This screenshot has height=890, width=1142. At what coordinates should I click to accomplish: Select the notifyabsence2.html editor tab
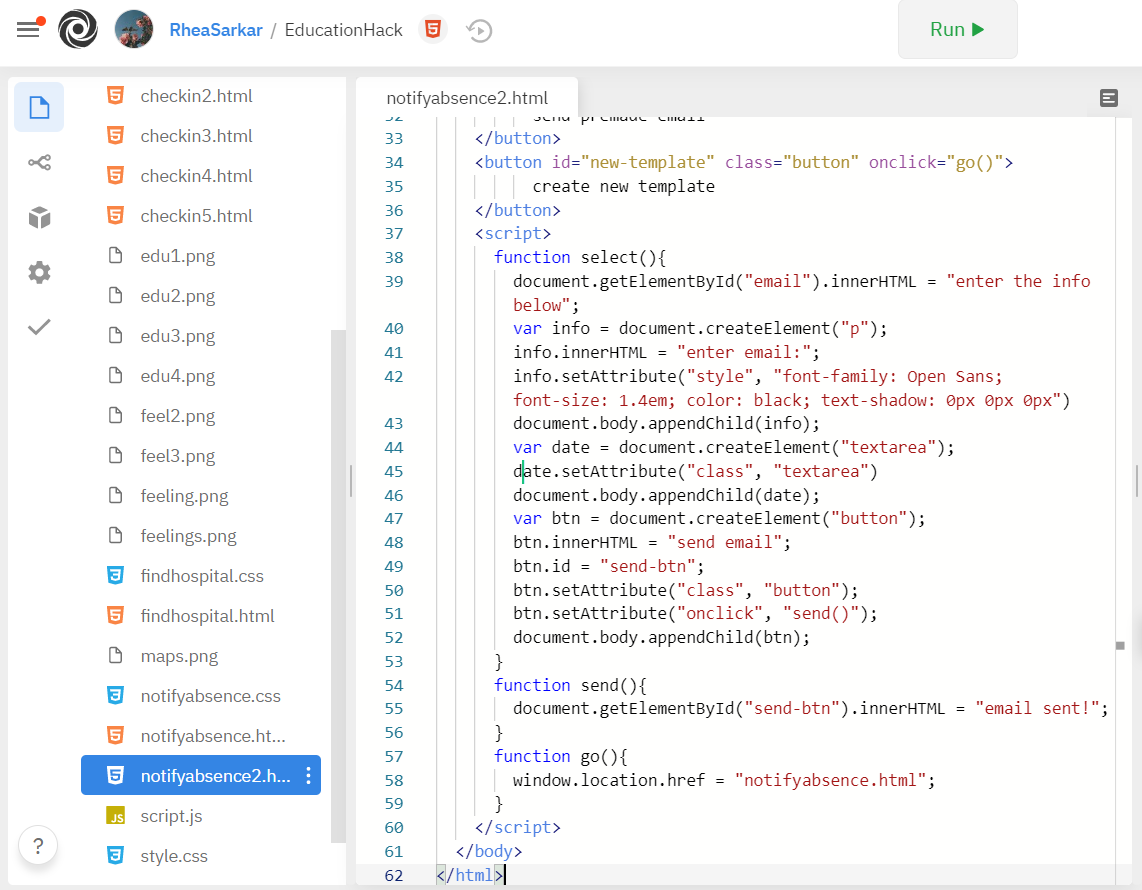coord(467,98)
